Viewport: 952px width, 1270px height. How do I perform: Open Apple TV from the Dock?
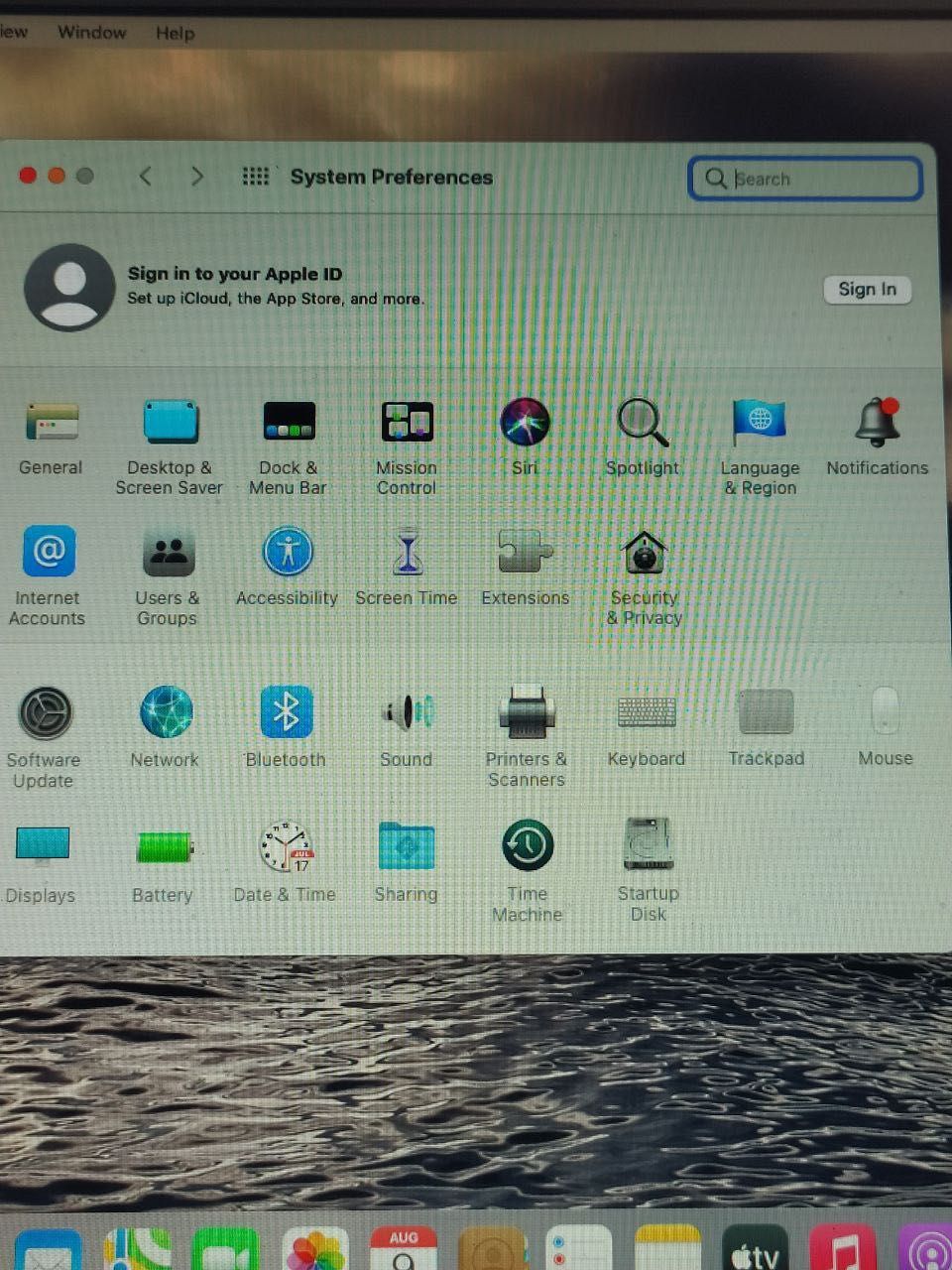755,1249
